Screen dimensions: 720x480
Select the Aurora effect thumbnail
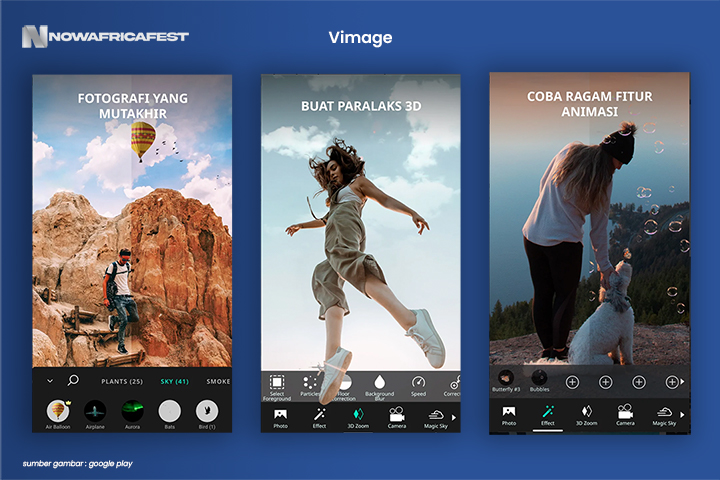[x=132, y=411]
